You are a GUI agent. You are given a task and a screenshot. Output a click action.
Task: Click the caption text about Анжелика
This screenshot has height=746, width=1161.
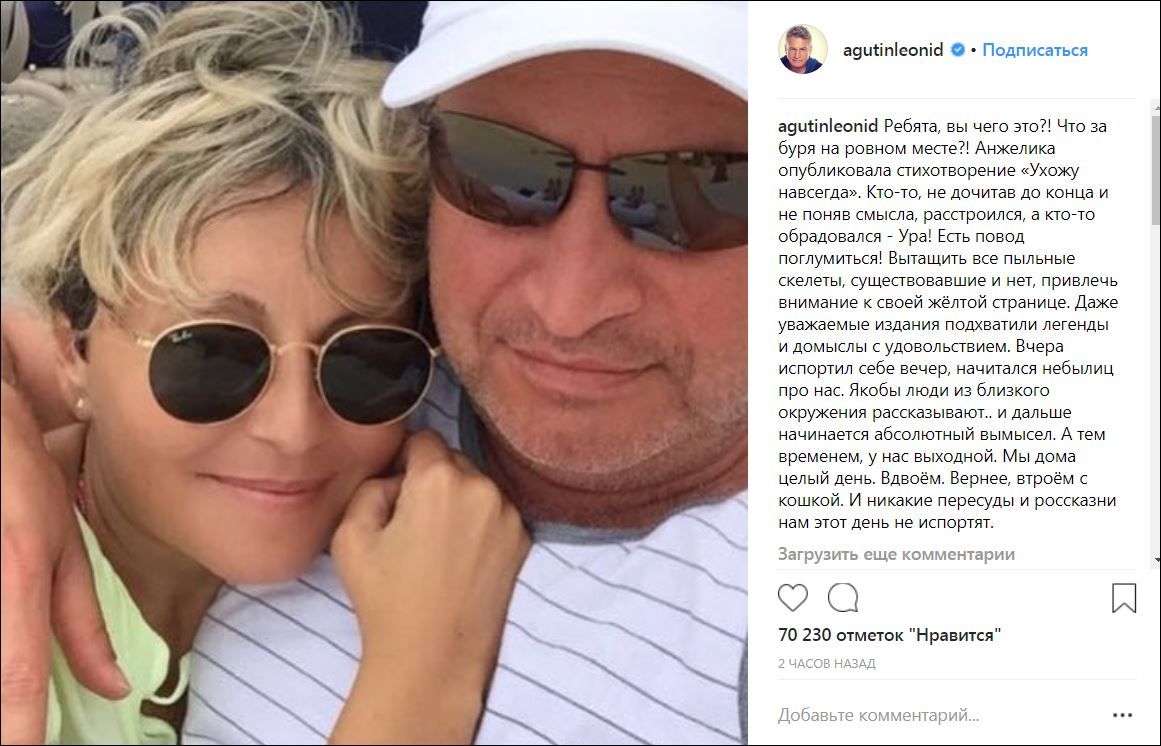[x=948, y=323]
